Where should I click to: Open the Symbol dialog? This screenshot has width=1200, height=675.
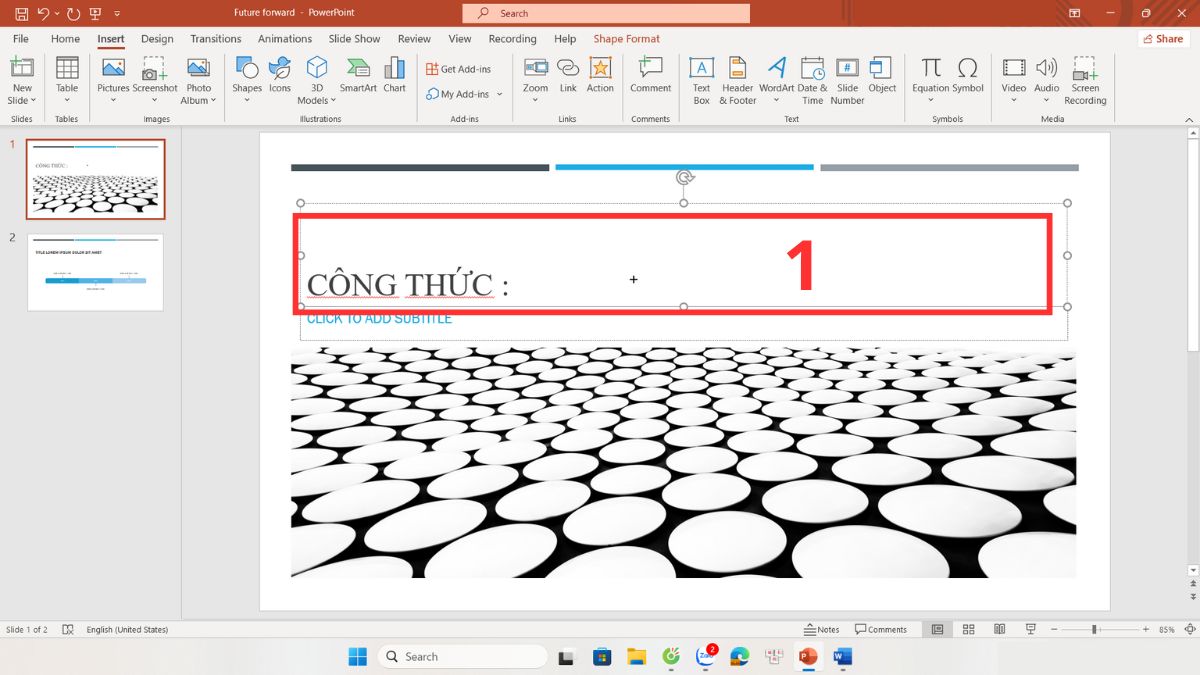pos(968,75)
